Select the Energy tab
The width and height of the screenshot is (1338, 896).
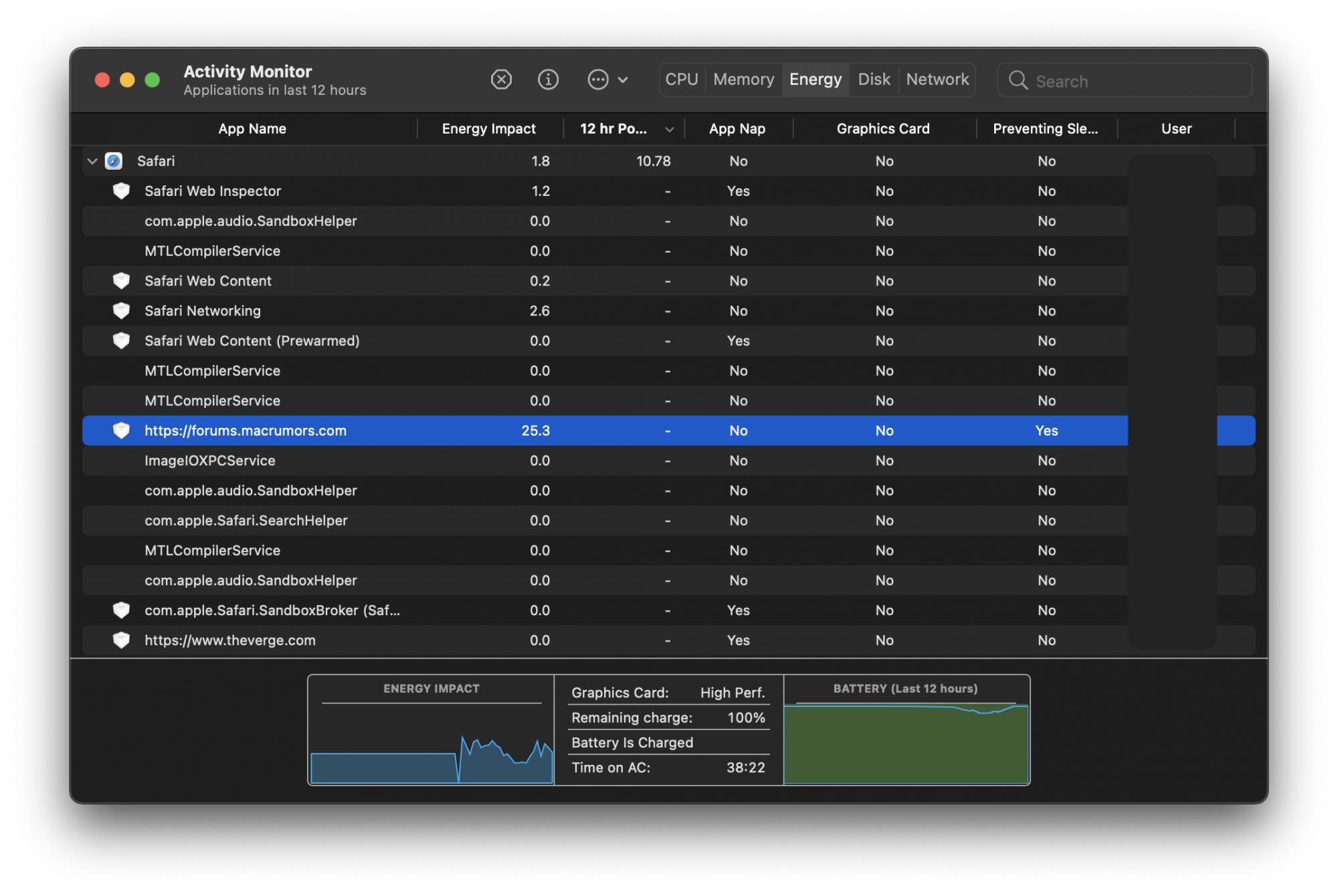click(x=816, y=80)
